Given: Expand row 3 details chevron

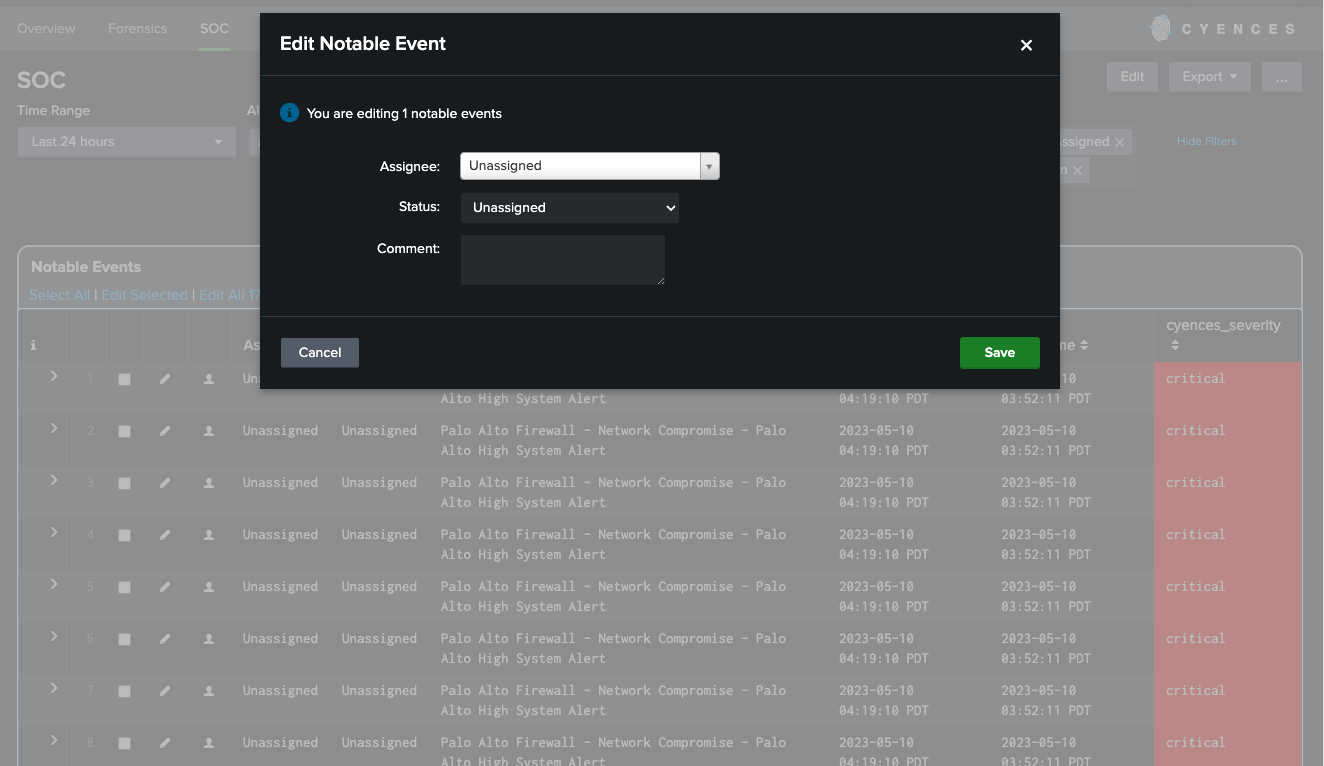Looking at the screenshot, I should [54, 480].
